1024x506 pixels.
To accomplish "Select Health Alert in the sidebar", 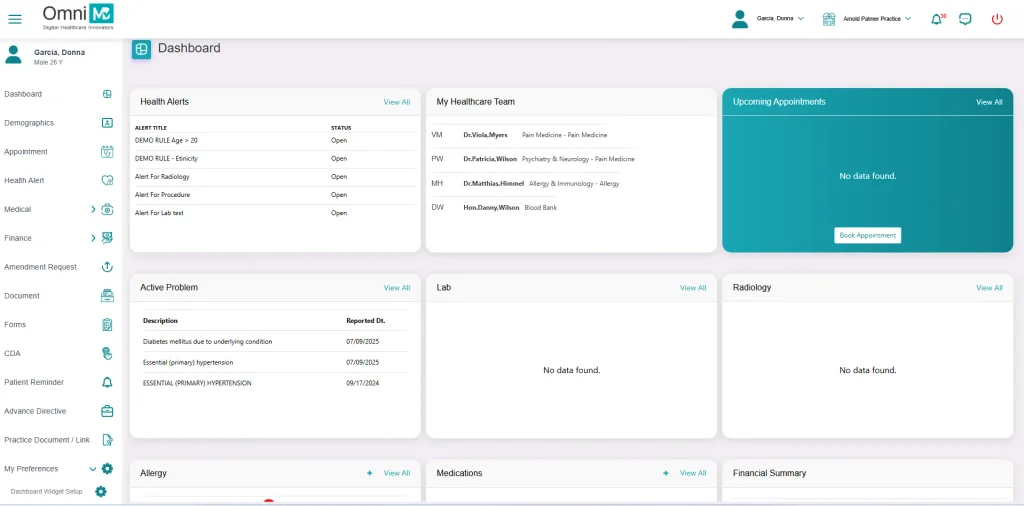I will 24,180.
